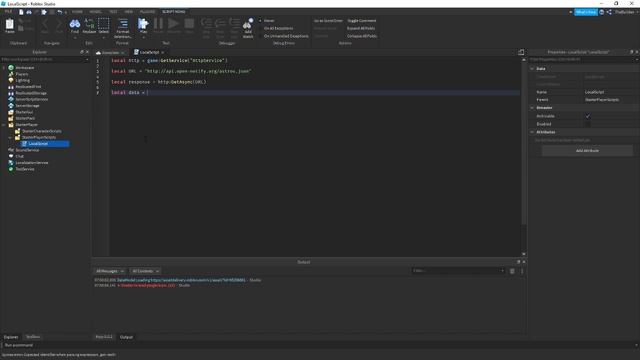Open the Find binoculars tool
The image size is (640, 360).
click(75, 25)
